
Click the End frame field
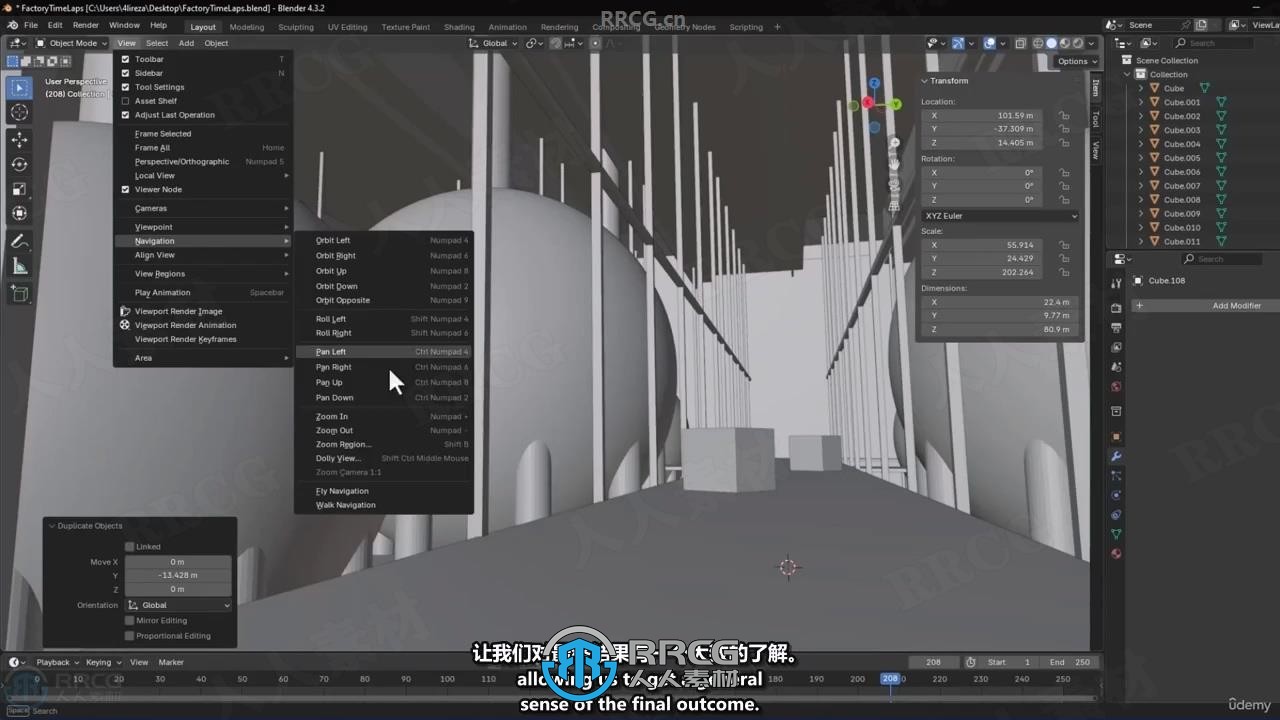click(1070, 662)
